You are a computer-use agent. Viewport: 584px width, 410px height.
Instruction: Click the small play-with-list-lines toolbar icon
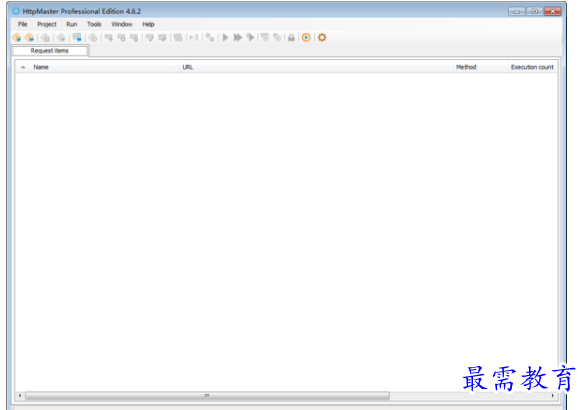(x=194, y=38)
